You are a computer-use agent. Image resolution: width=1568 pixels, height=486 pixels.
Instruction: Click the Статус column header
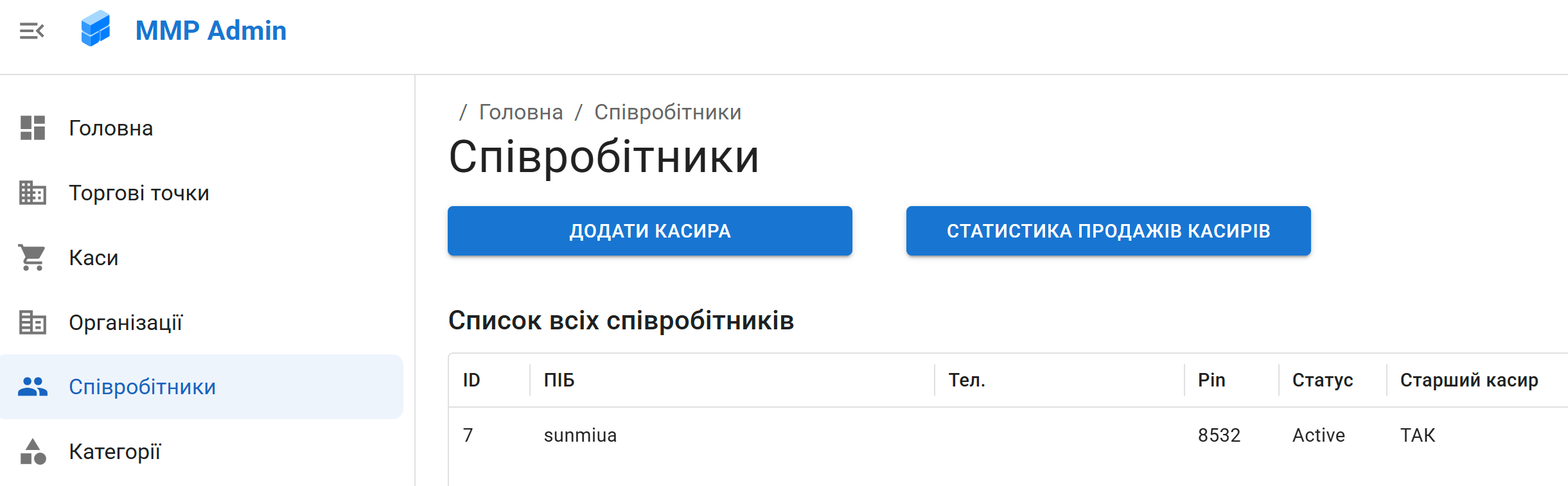(x=1322, y=380)
